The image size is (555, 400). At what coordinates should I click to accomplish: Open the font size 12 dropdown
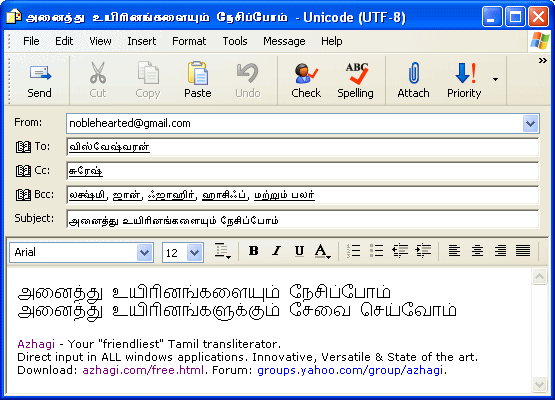point(195,253)
